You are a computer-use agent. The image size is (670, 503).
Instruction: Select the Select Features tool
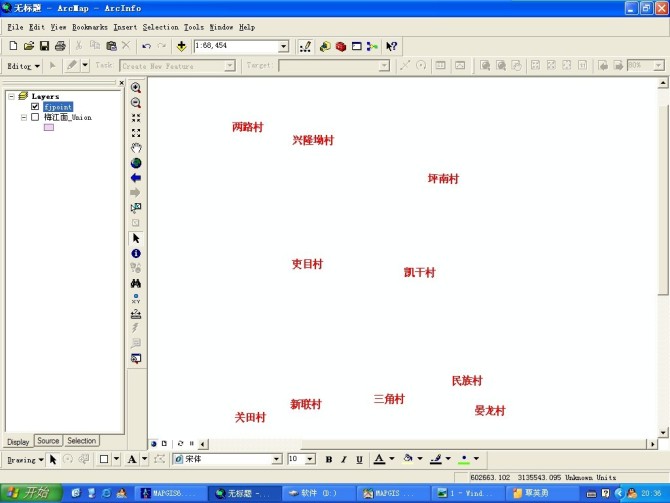click(x=136, y=208)
